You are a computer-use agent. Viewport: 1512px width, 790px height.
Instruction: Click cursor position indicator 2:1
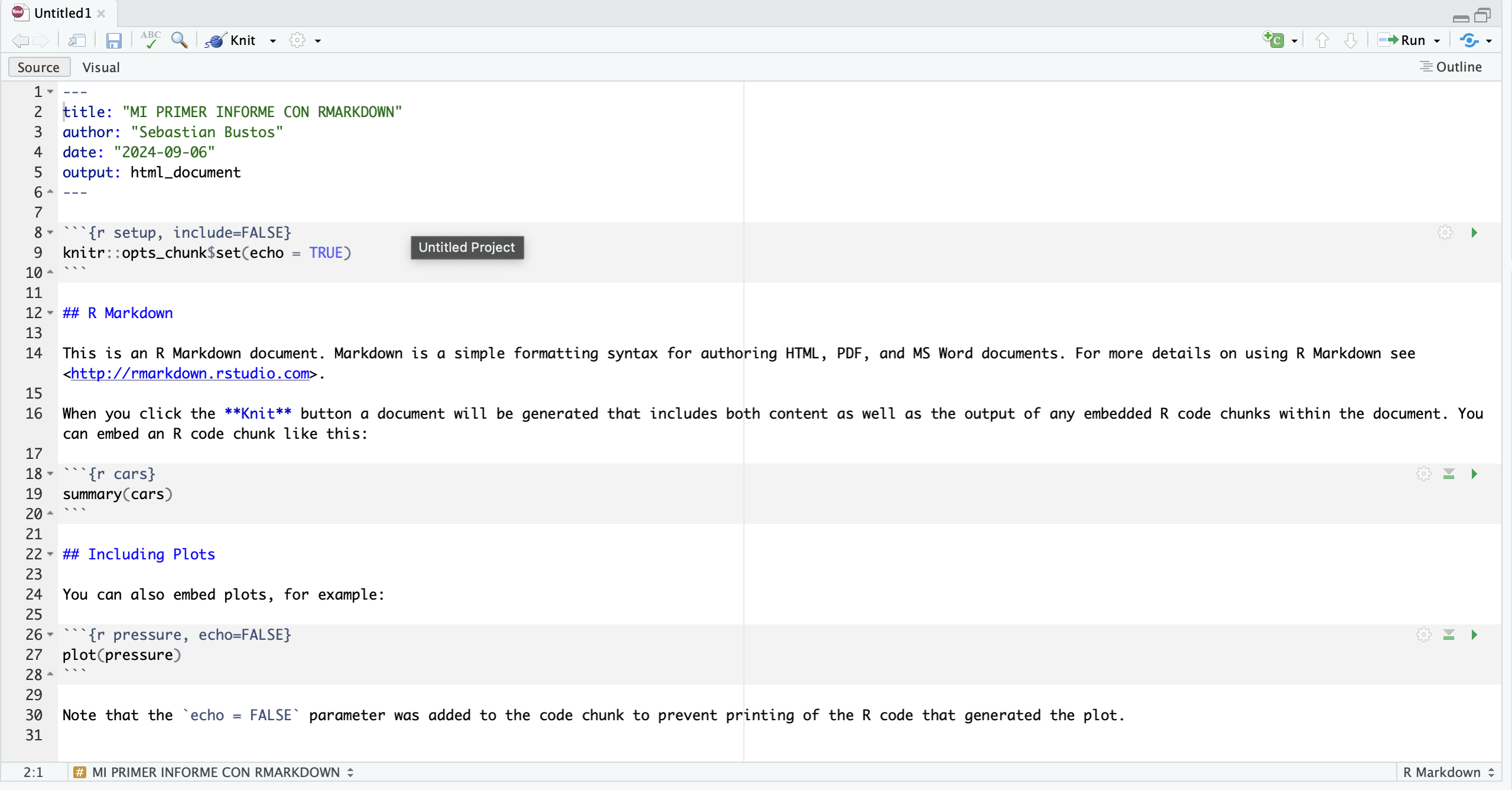(x=33, y=772)
